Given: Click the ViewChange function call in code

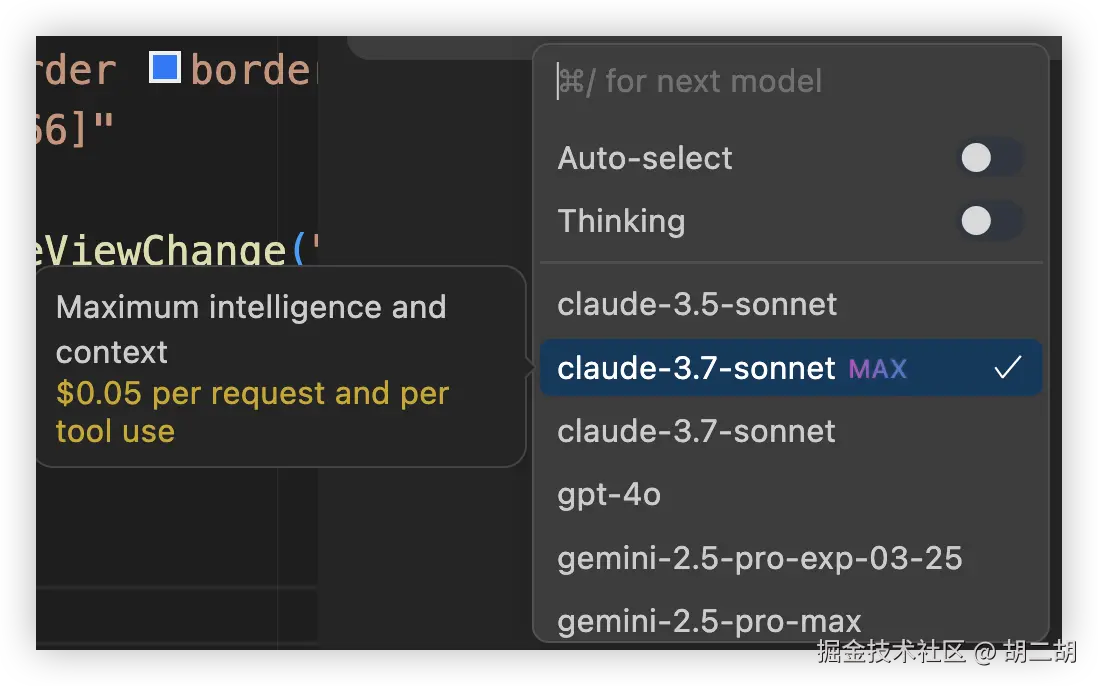Looking at the screenshot, I should click(165, 250).
